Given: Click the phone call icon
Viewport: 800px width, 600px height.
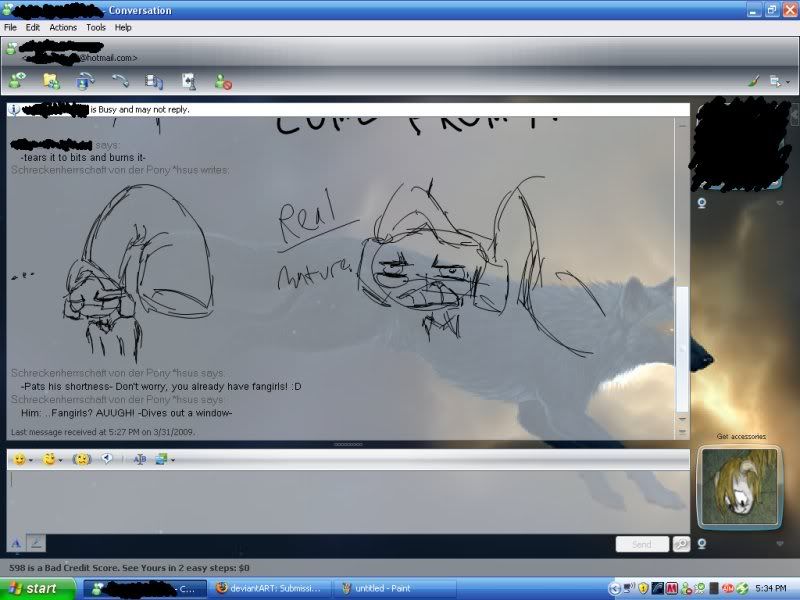Looking at the screenshot, I should (x=120, y=81).
